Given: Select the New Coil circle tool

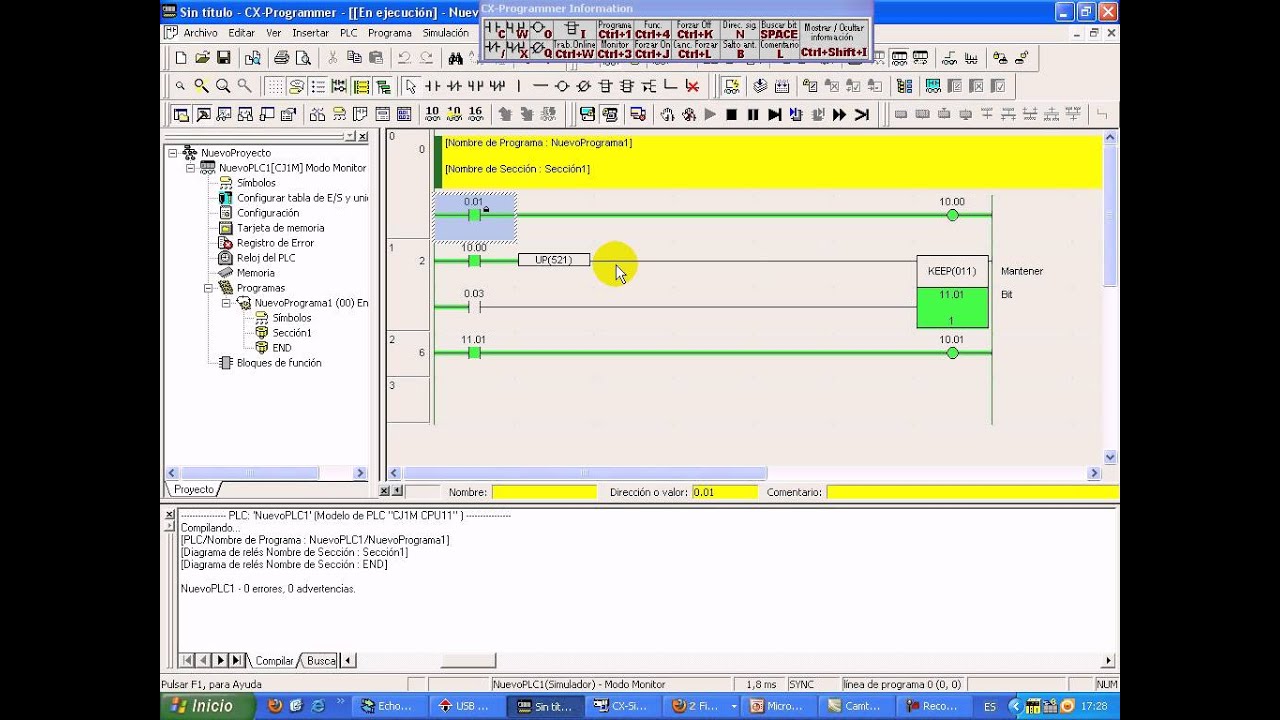Looking at the screenshot, I should 561,86.
